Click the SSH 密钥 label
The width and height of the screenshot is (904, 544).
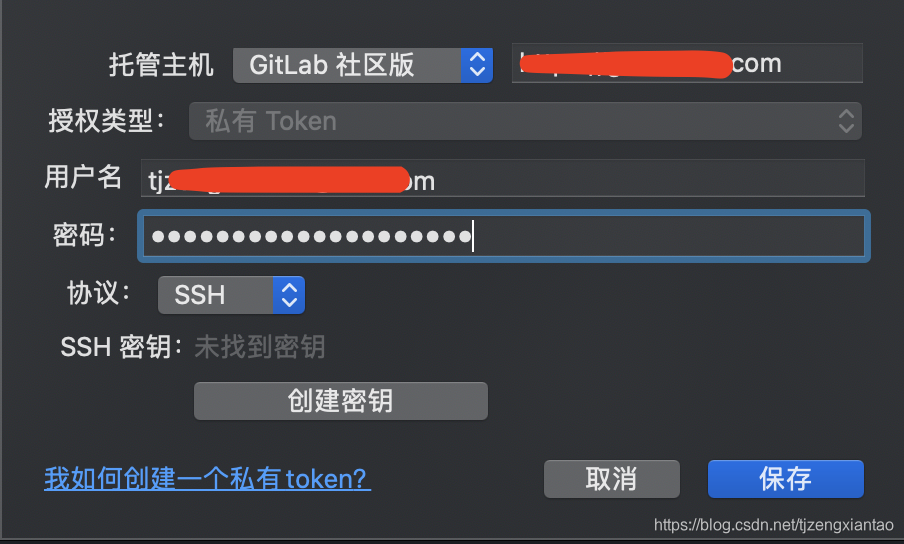122,347
